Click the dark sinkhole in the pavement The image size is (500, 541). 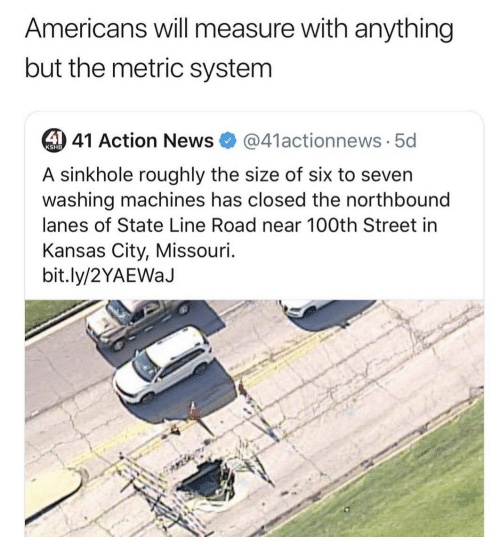point(208,481)
